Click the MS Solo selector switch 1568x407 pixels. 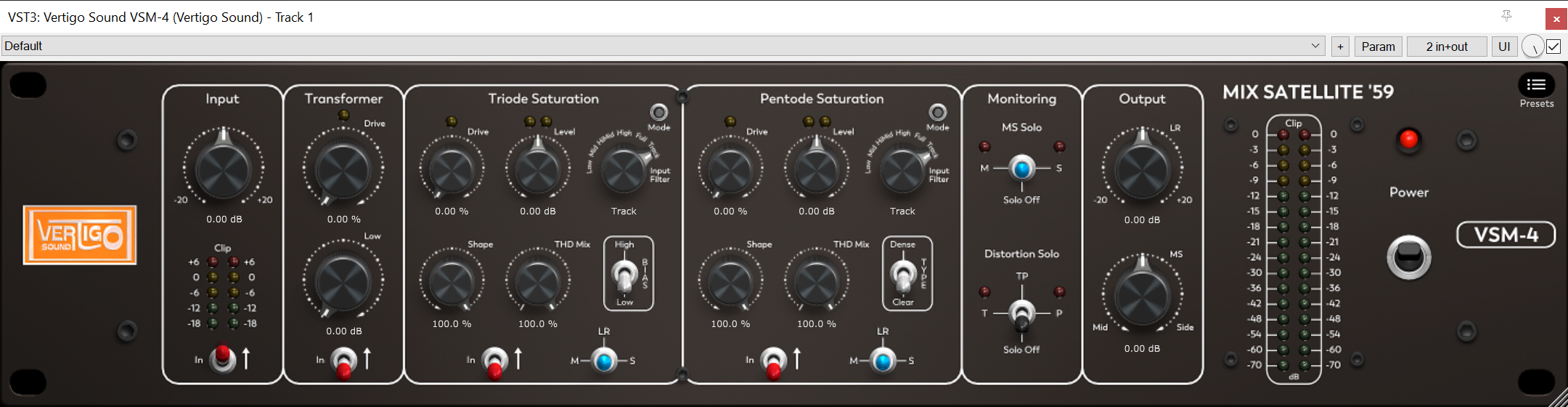coord(1022,169)
